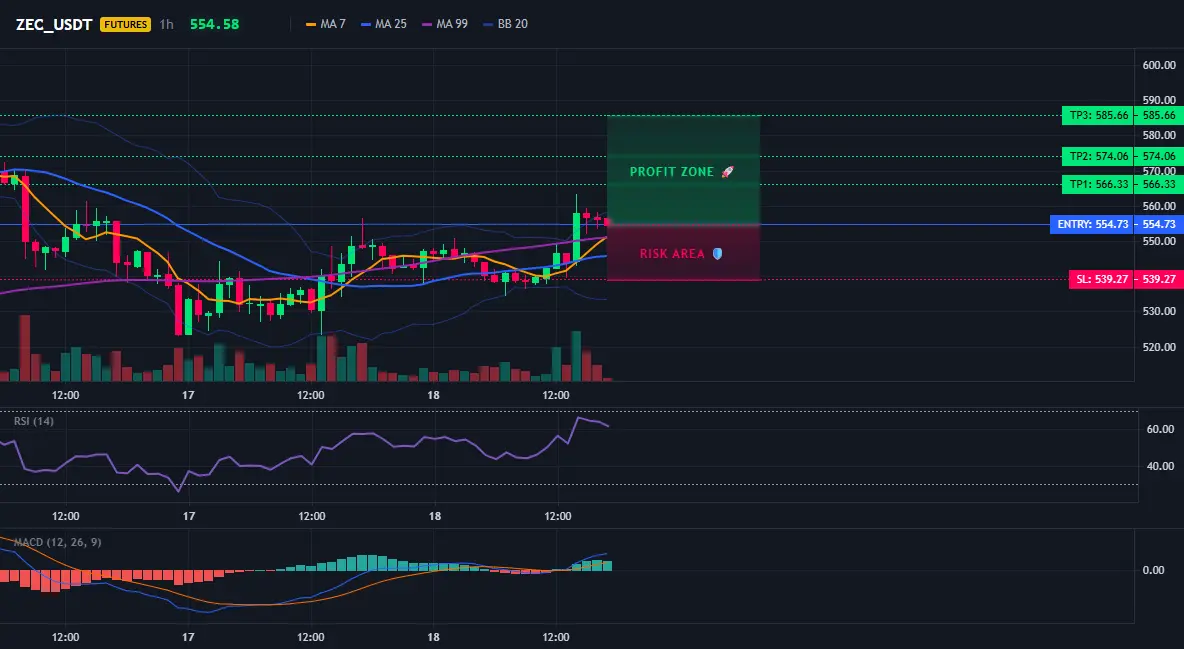Click the 590.00 price axis value
The width and height of the screenshot is (1184, 649).
(1159, 100)
